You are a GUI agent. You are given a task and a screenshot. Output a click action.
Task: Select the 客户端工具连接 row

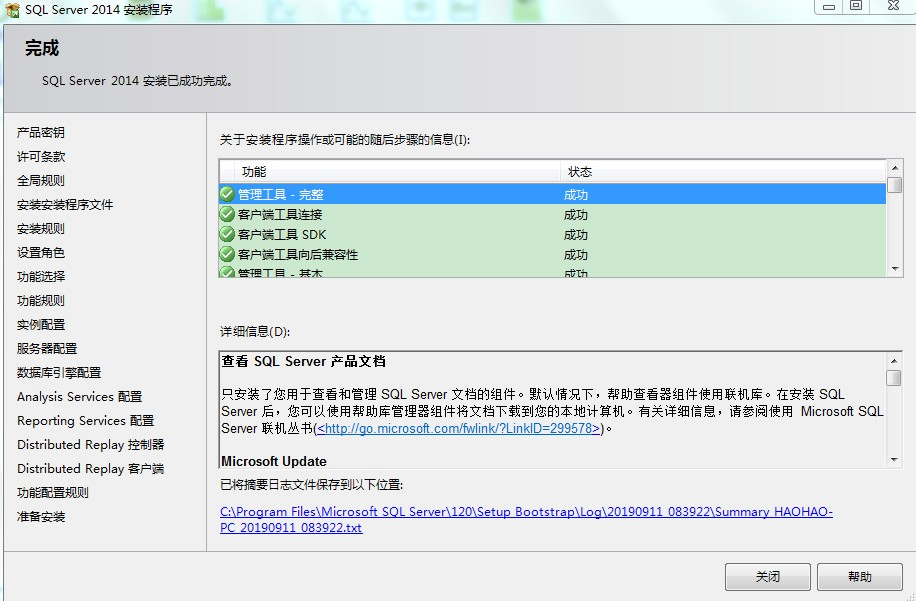click(x=553, y=214)
